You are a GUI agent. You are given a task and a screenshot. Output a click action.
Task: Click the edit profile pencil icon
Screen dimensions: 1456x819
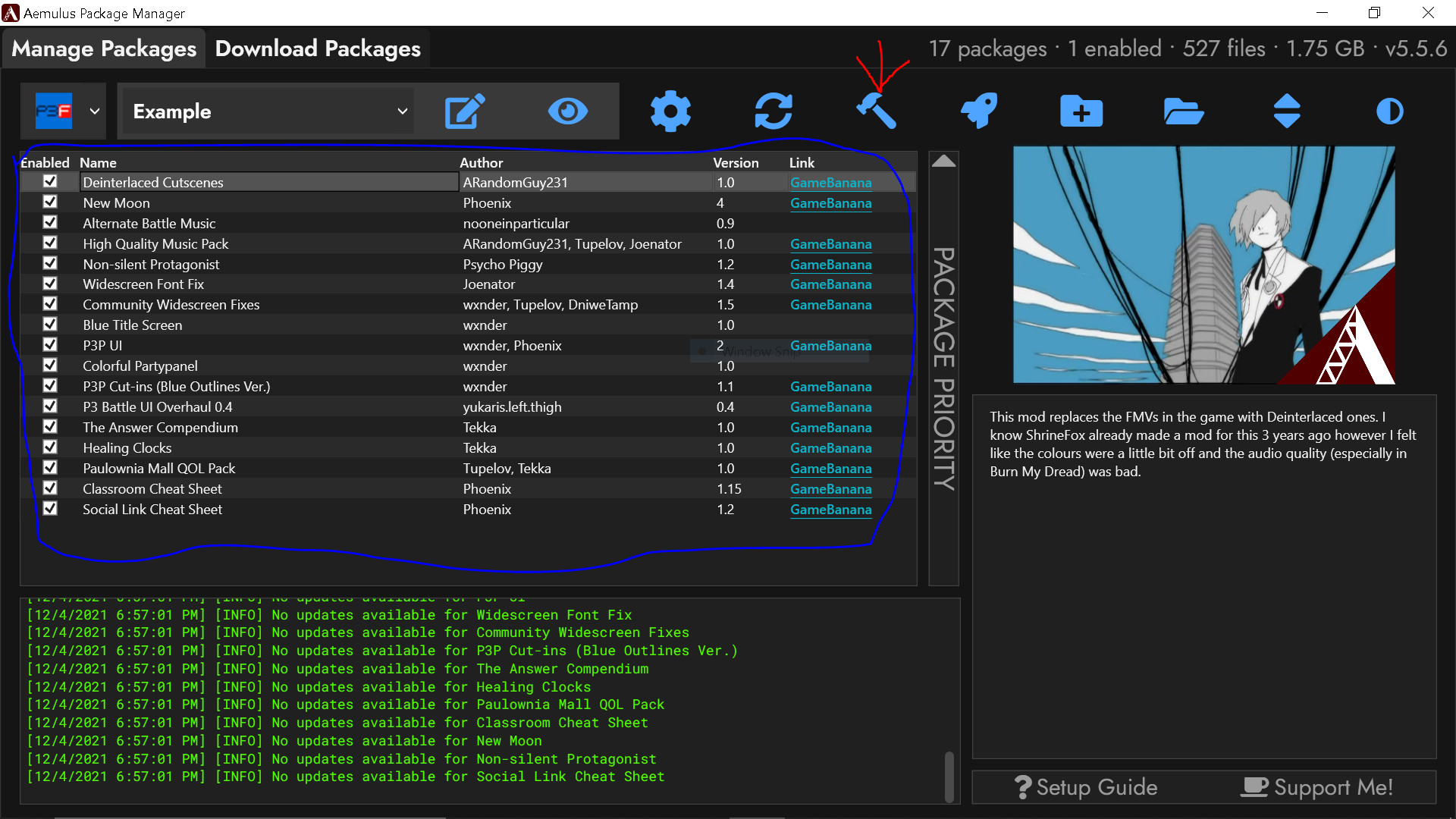point(462,111)
